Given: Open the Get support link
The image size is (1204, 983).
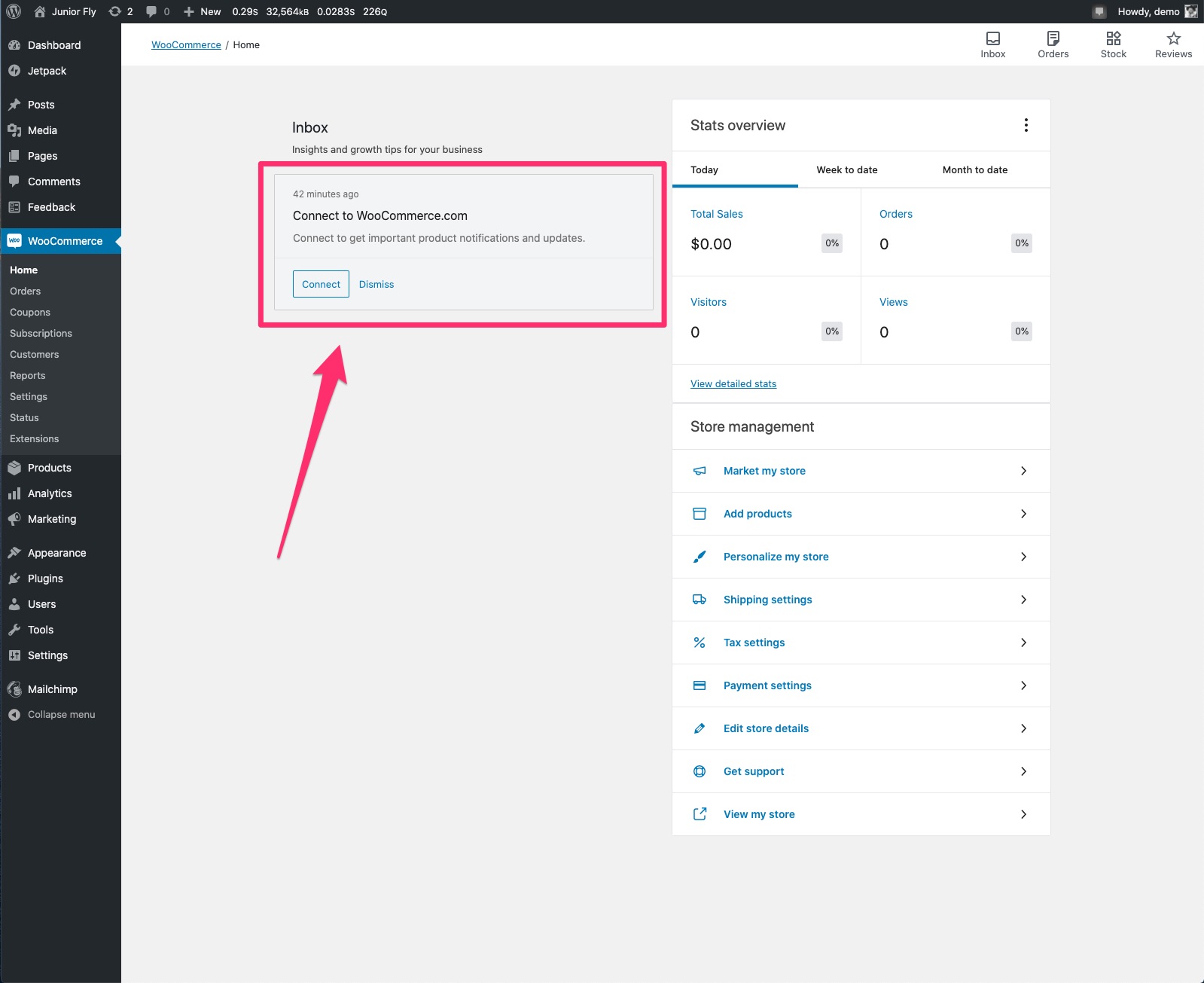Looking at the screenshot, I should point(754,771).
